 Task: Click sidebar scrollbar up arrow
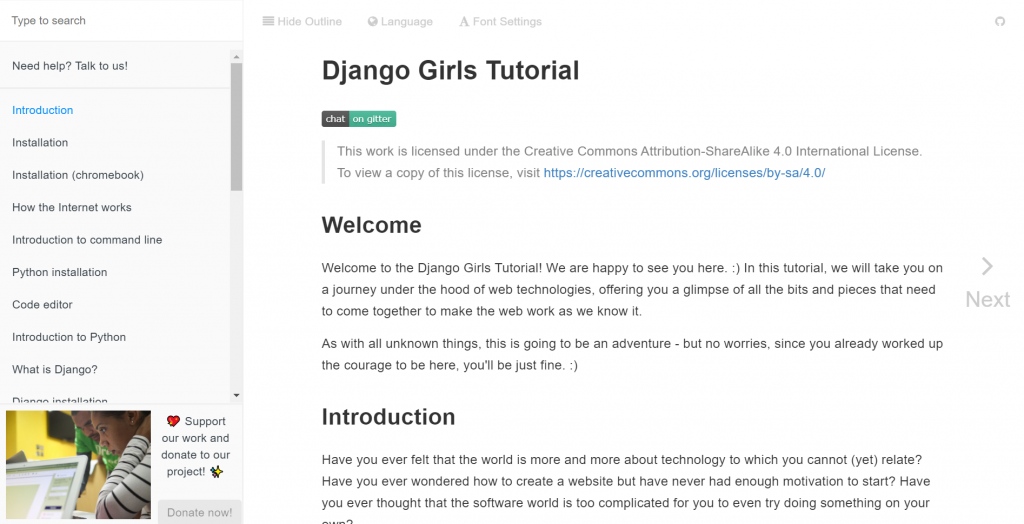(x=236, y=57)
